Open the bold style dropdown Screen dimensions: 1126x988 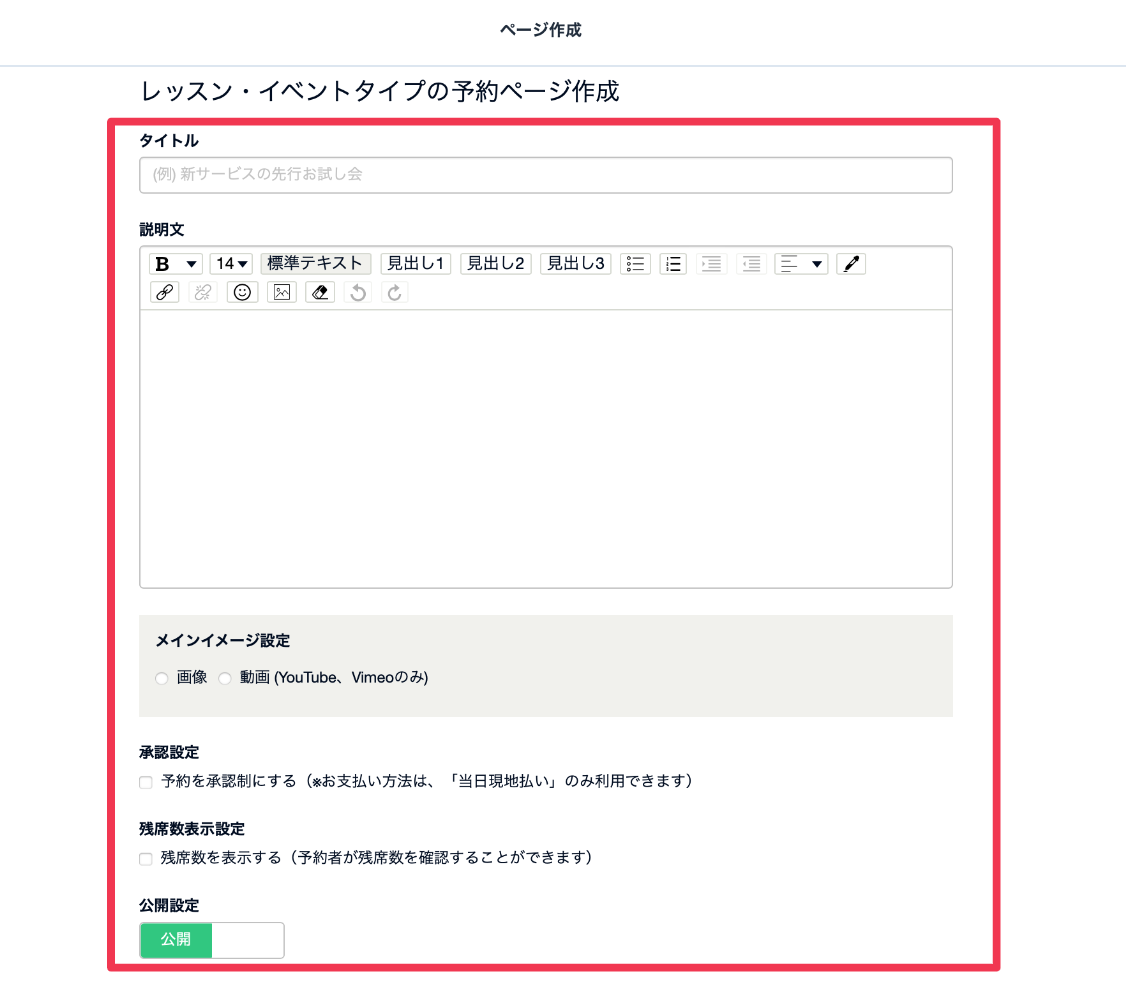tap(176, 264)
